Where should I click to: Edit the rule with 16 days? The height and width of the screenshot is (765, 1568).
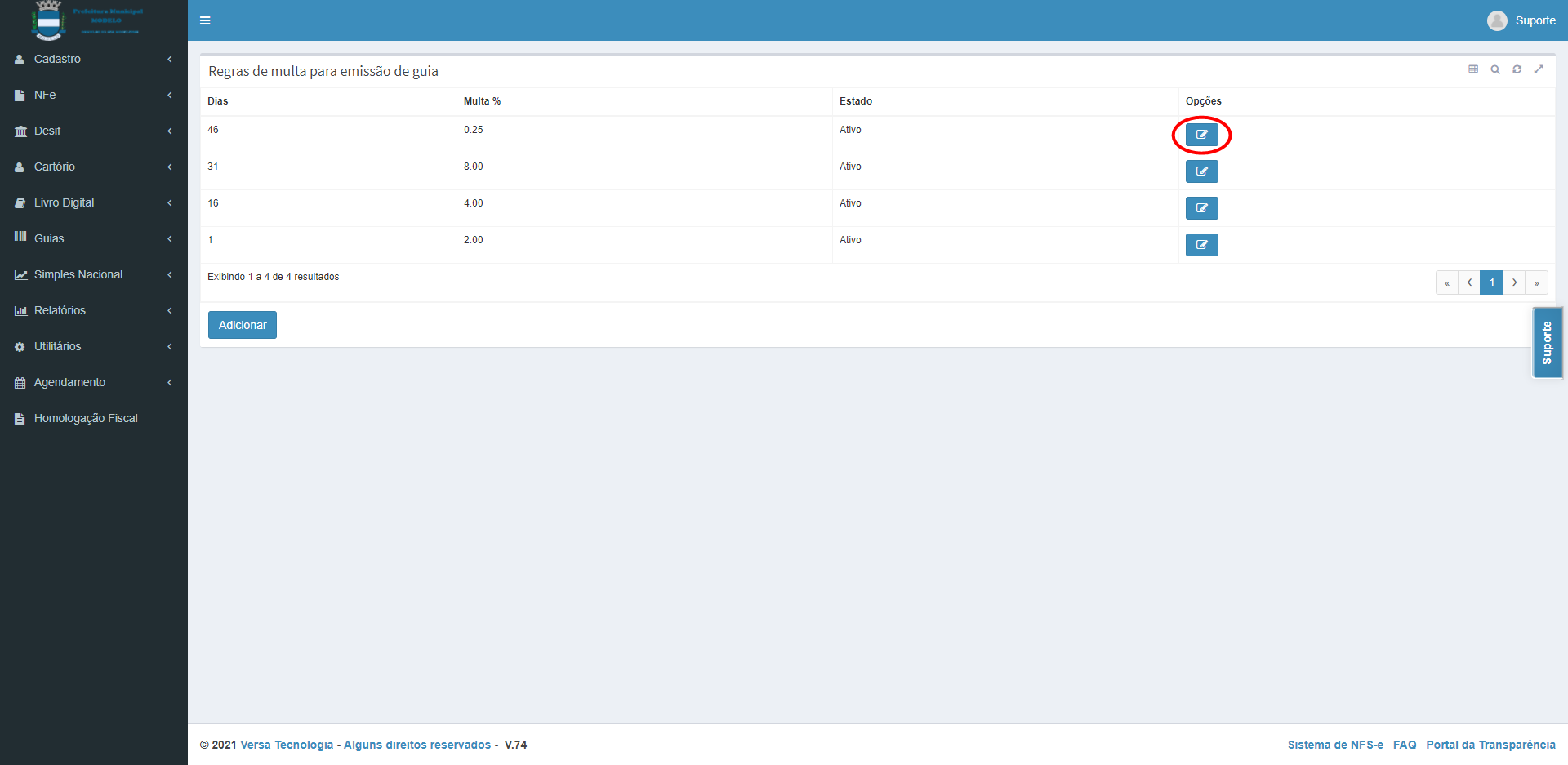(1201, 208)
